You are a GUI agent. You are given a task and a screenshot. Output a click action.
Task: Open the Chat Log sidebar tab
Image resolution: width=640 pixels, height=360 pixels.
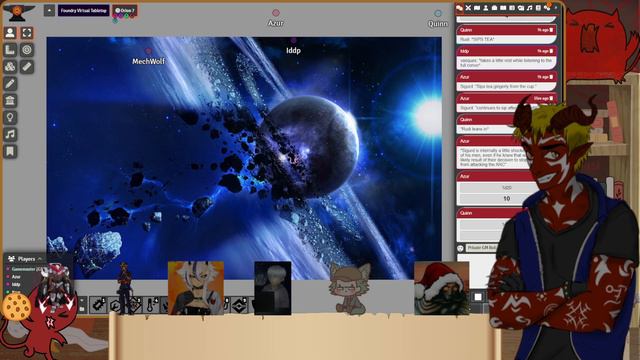pyautogui.click(x=460, y=8)
